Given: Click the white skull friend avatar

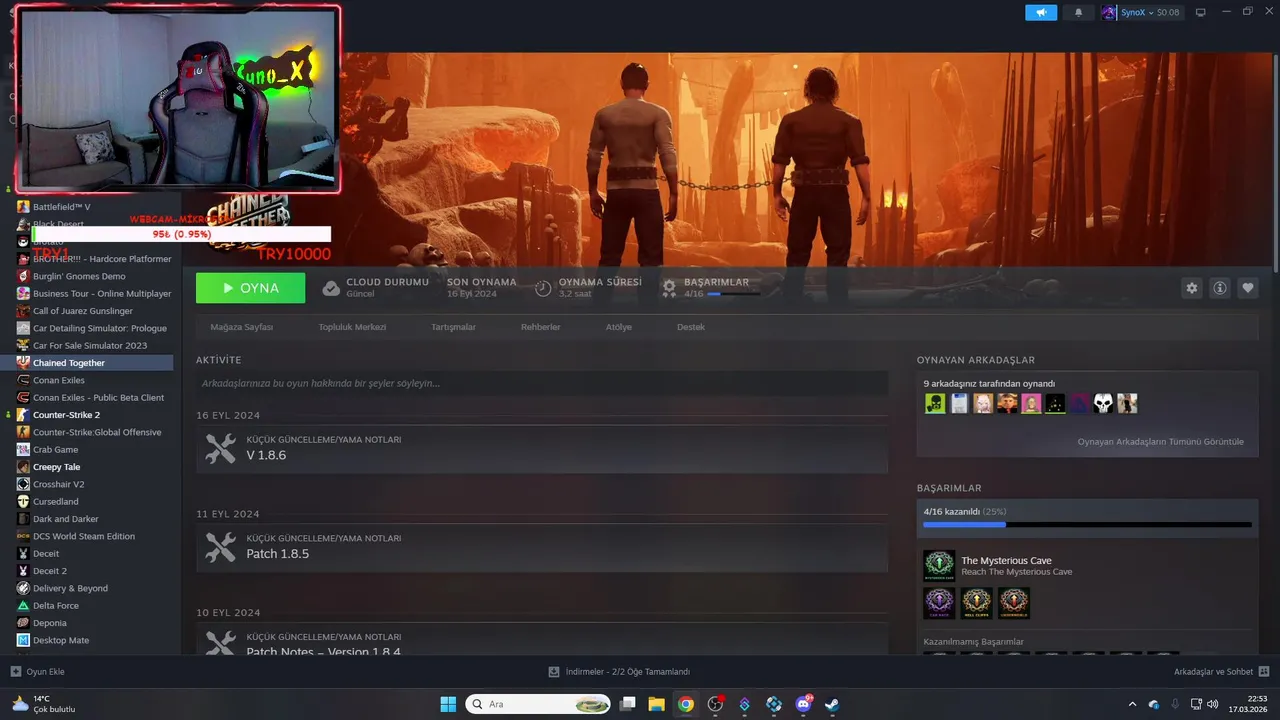Looking at the screenshot, I should pyautogui.click(x=1103, y=404).
